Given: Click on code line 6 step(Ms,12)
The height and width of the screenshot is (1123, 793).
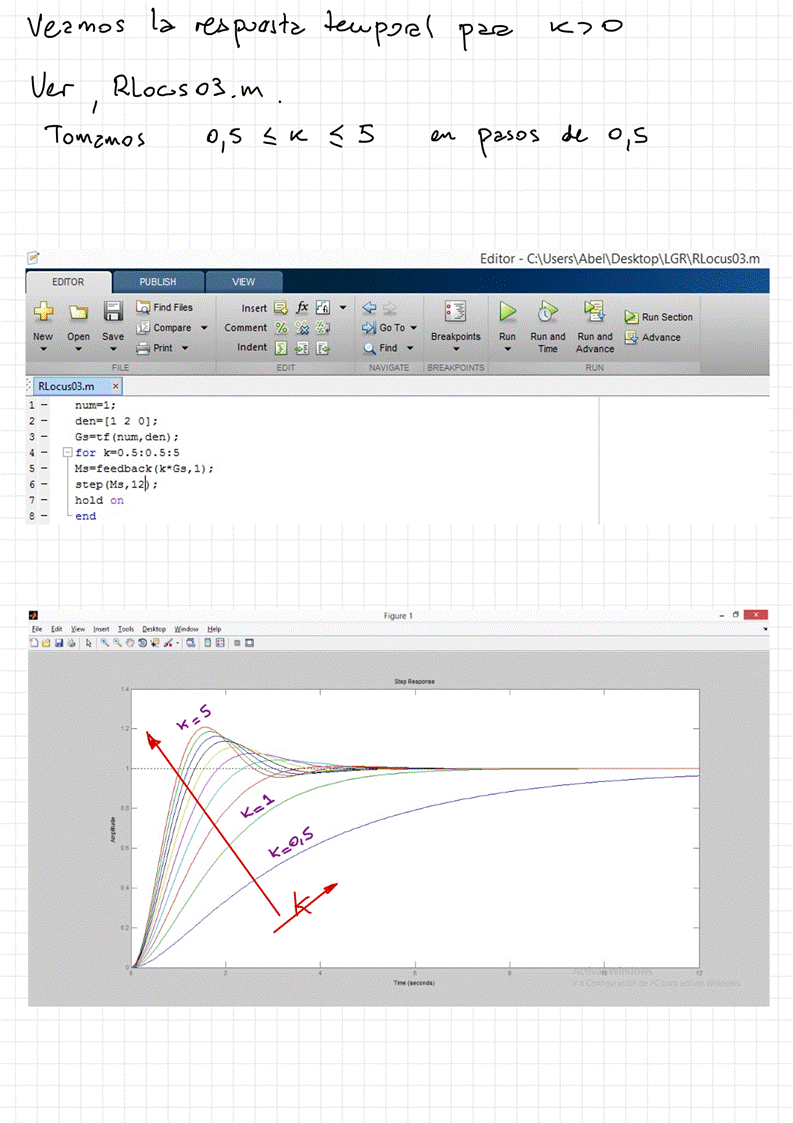Looking at the screenshot, I should click(115, 484).
